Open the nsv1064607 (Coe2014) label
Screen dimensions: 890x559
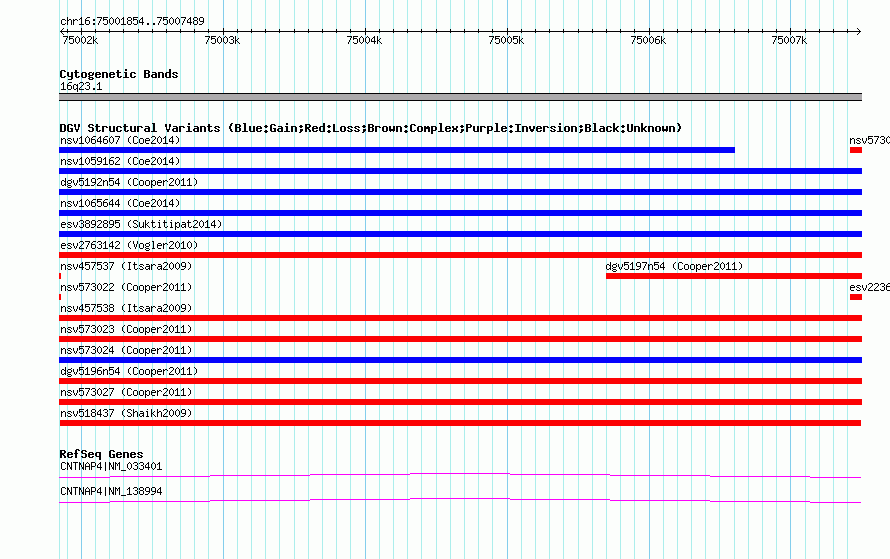pyautogui.click(x=120, y=140)
